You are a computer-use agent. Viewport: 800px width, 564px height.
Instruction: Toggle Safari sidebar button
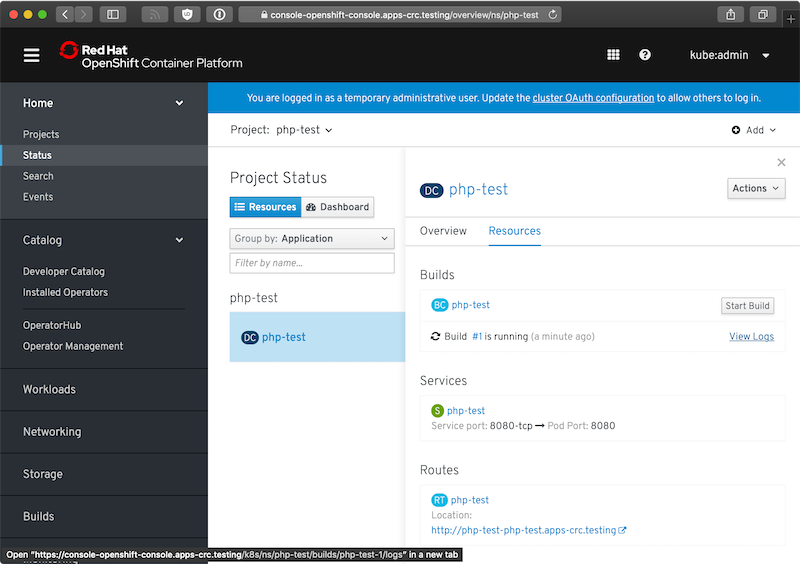[x=113, y=14]
